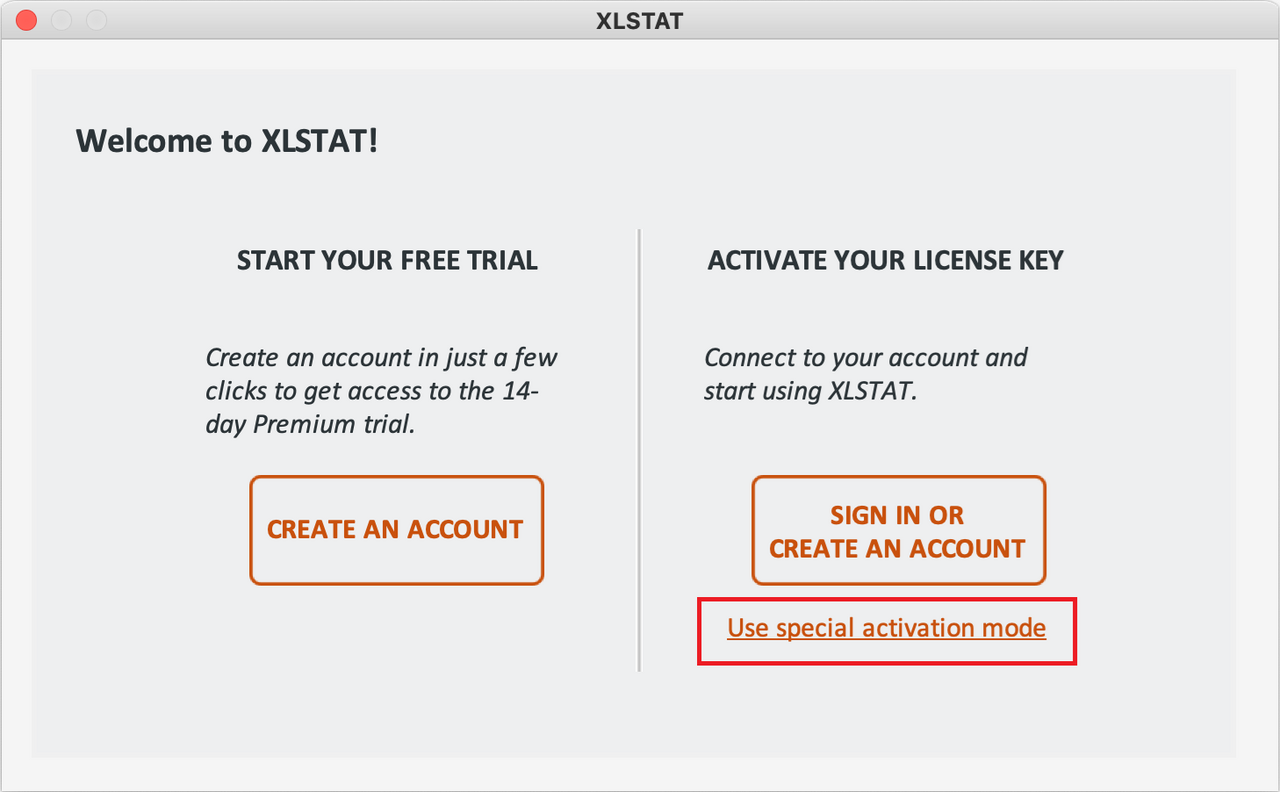The height and width of the screenshot is (792, 1280).
Task: Click the grayed-out zoom window button
Action: pos(96,20)
